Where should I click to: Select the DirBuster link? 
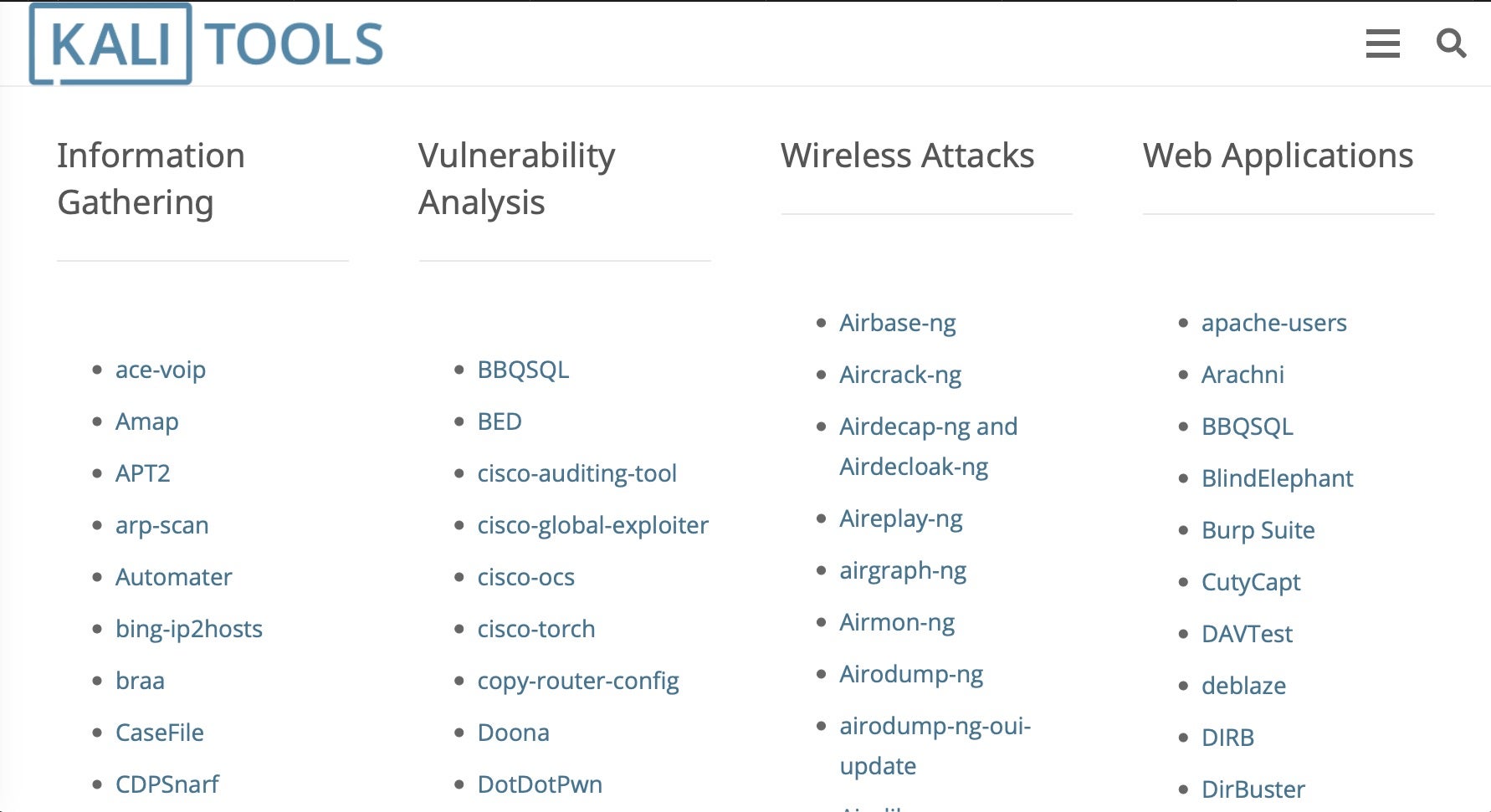(x=1253, y=789)
